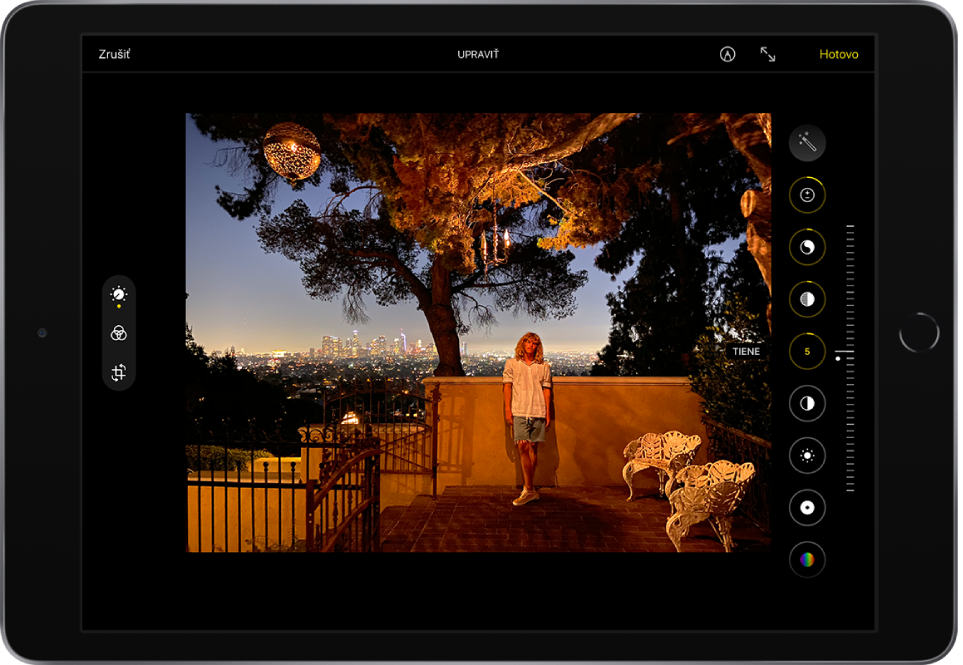Screen dimensions: 963x665
Task: Select the Saturation rainbow adjustment
Action: 807,559
